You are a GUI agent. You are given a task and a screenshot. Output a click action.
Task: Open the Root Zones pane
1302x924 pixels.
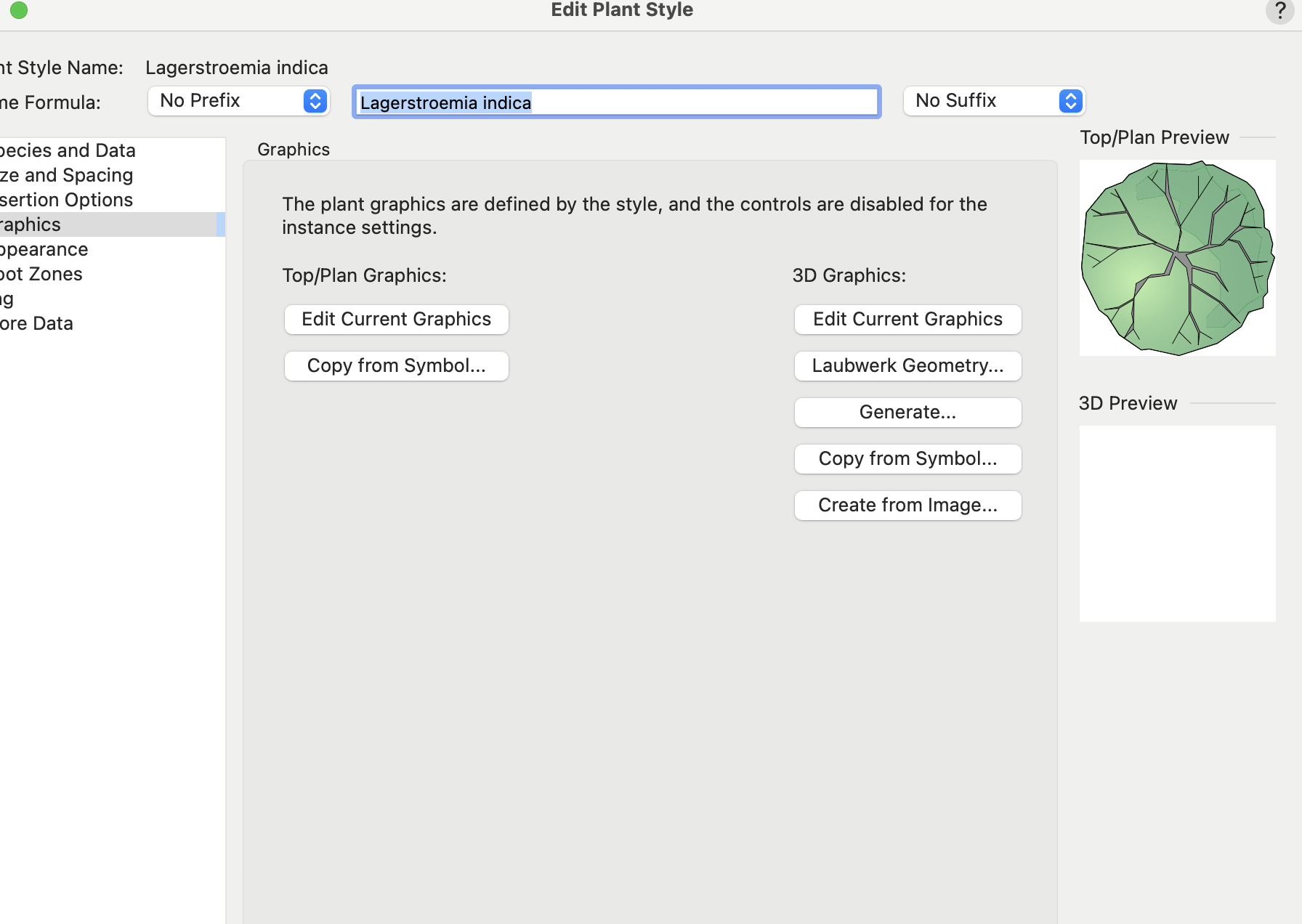[41, 274]
